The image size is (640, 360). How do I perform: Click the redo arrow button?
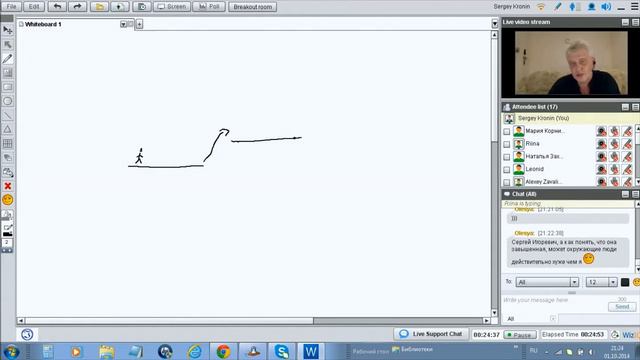pos(77,7)
